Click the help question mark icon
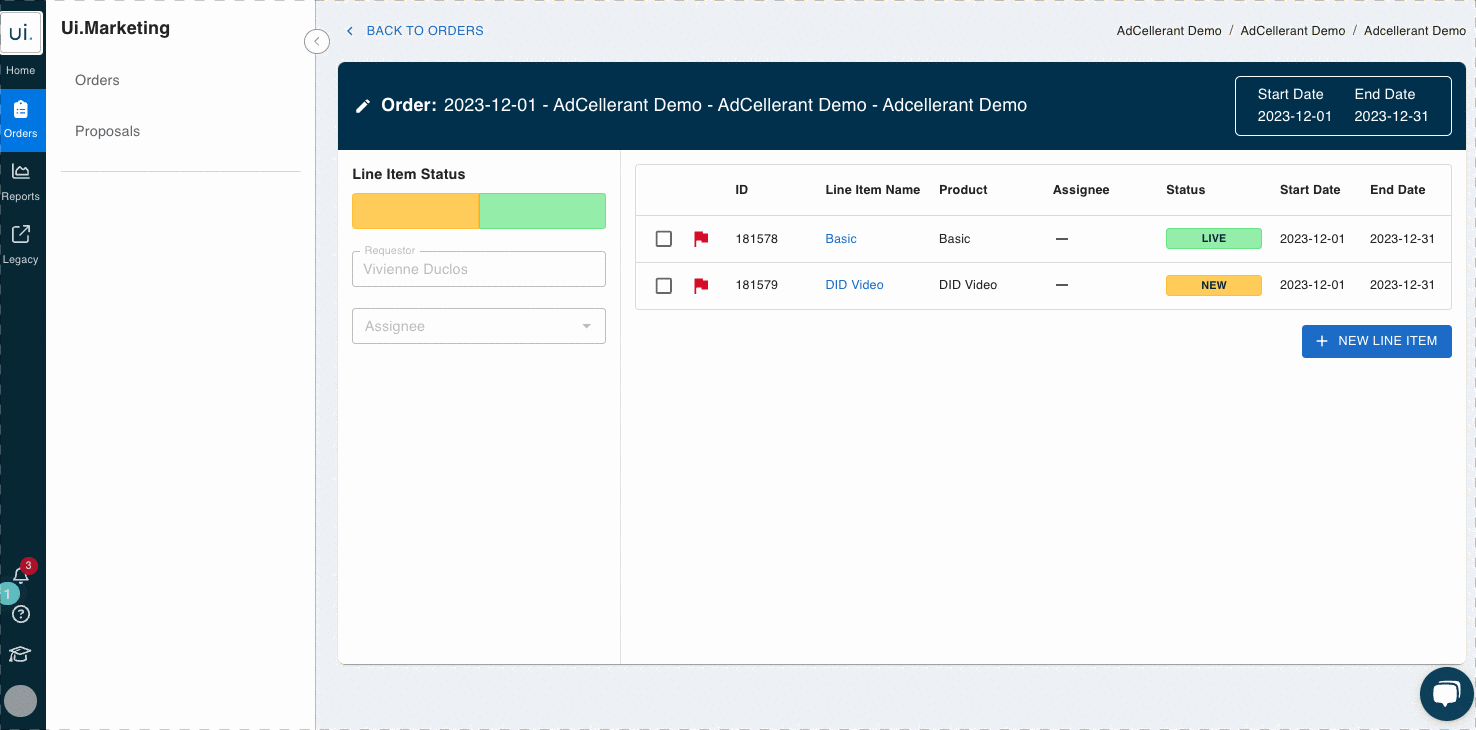1476x730 pixels. tap(21, 614)
